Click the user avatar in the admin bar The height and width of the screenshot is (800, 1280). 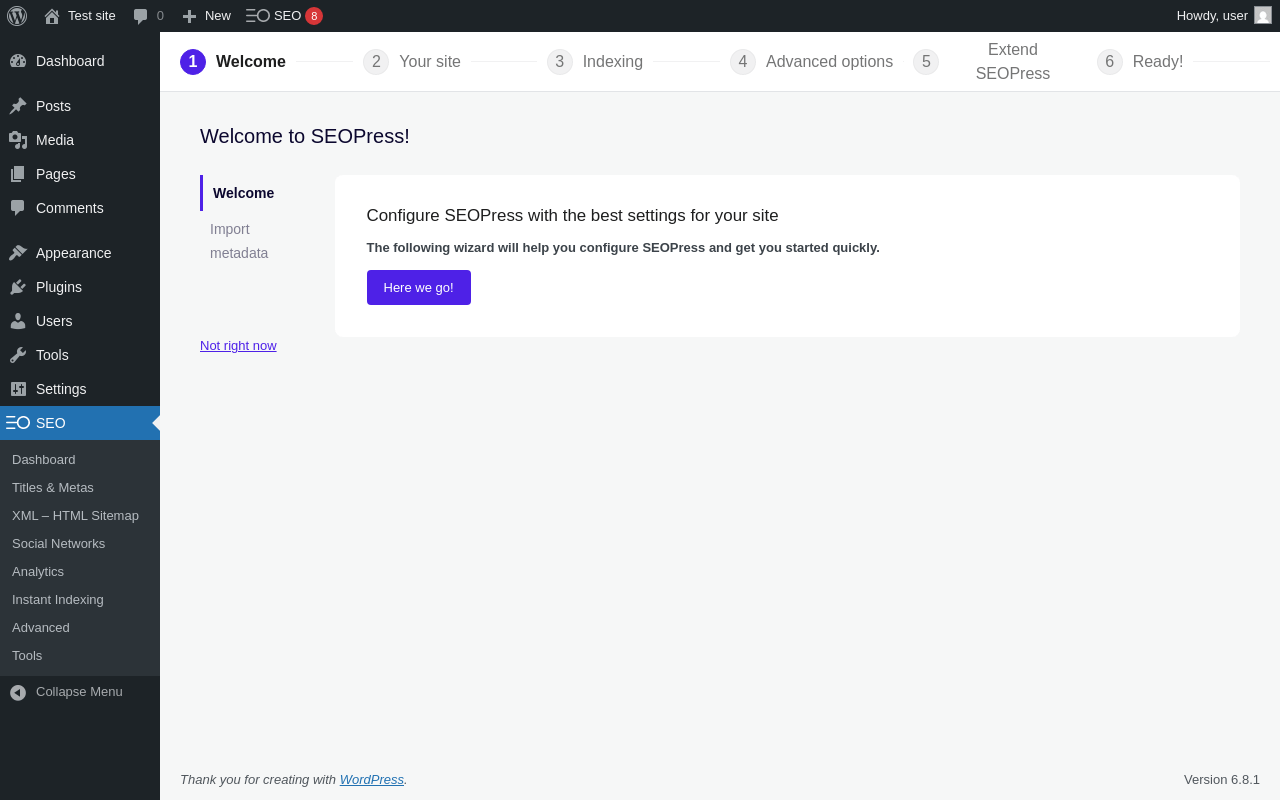(1263, 15)
